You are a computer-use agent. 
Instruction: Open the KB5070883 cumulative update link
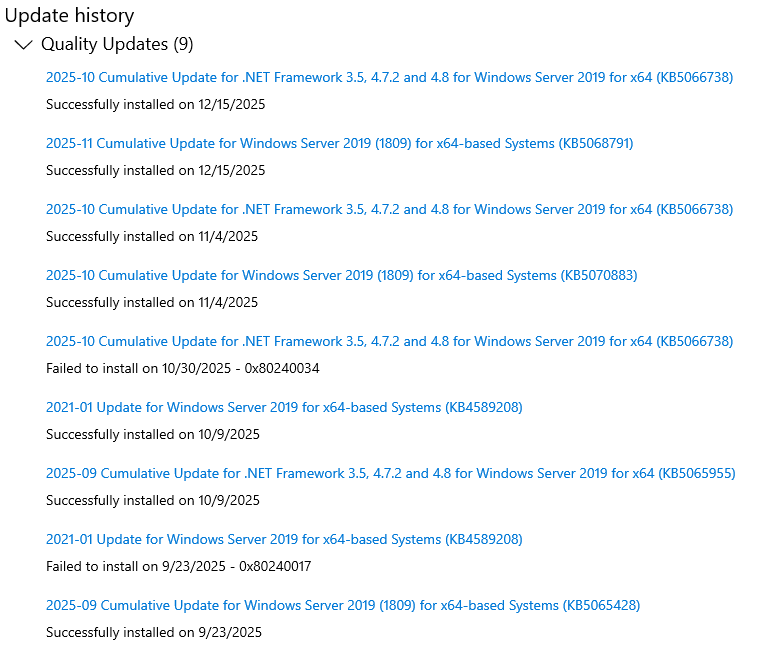click(341, 275)
